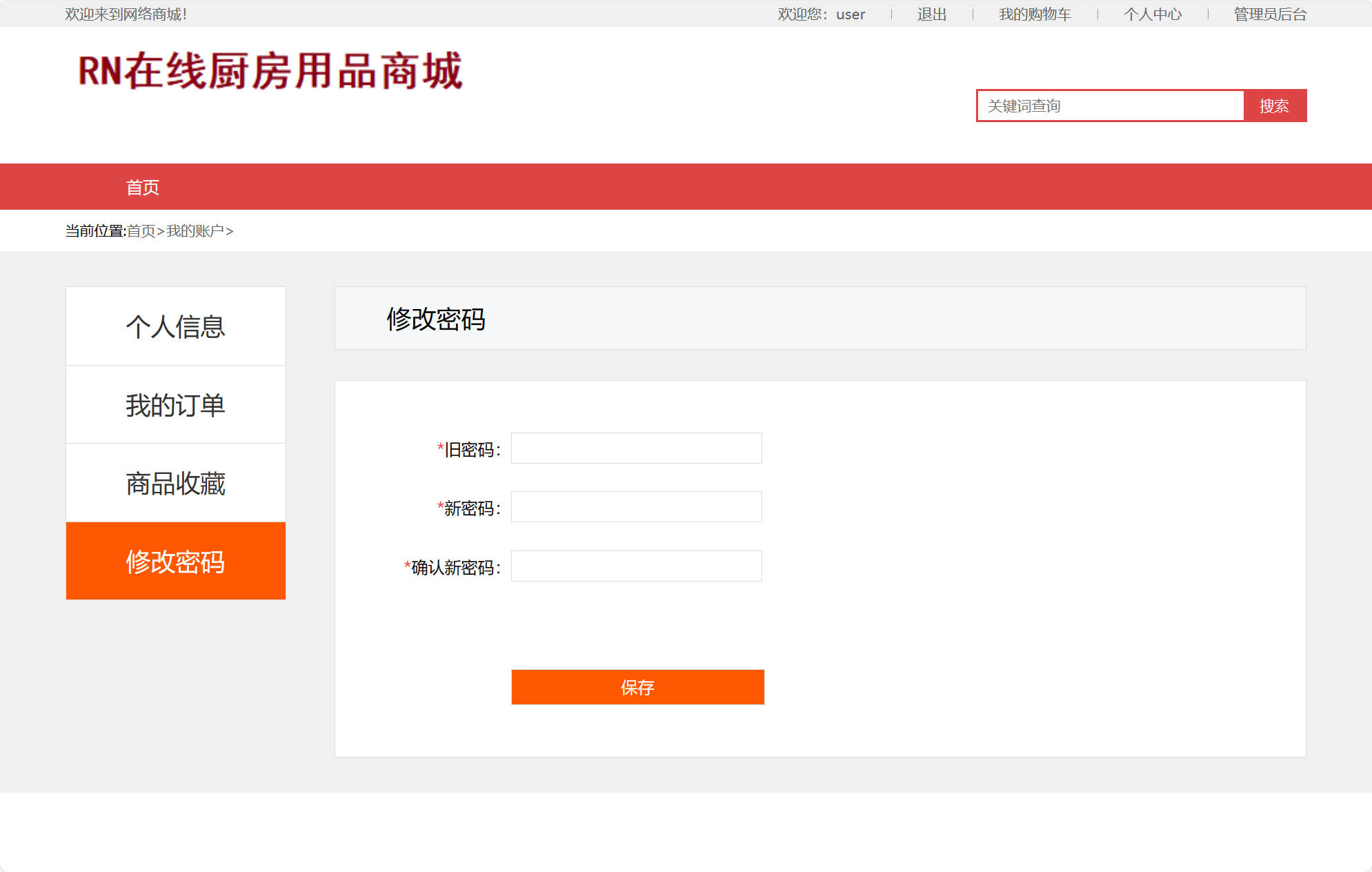The image size is (1372, 872).
Task: Open 管理员后台 admin backend
Action: 1268,14
